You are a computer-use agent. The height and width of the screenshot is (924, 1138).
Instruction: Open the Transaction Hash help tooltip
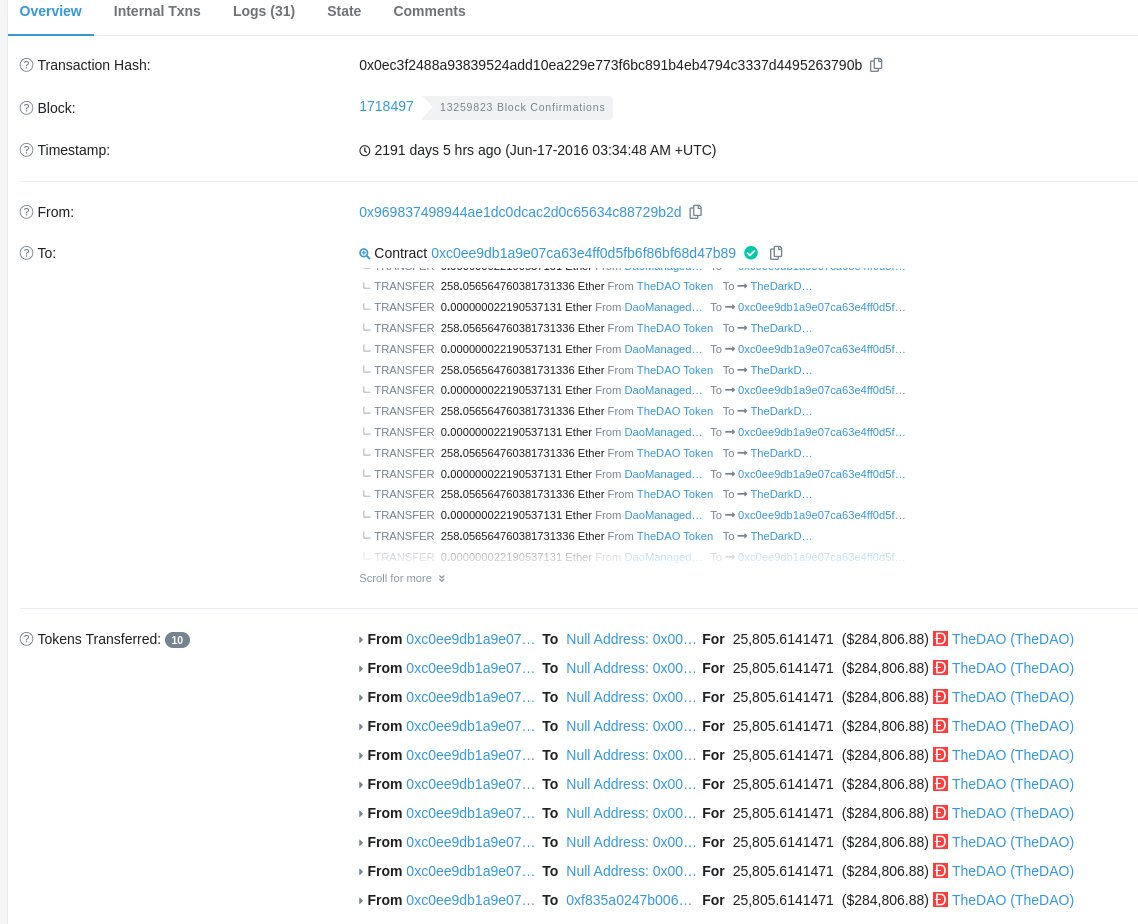[26, 65]
